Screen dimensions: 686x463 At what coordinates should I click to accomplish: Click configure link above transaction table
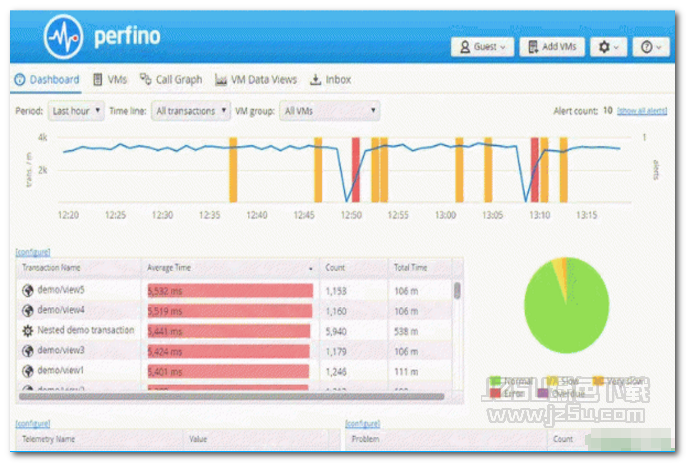(x=33, y=252)
